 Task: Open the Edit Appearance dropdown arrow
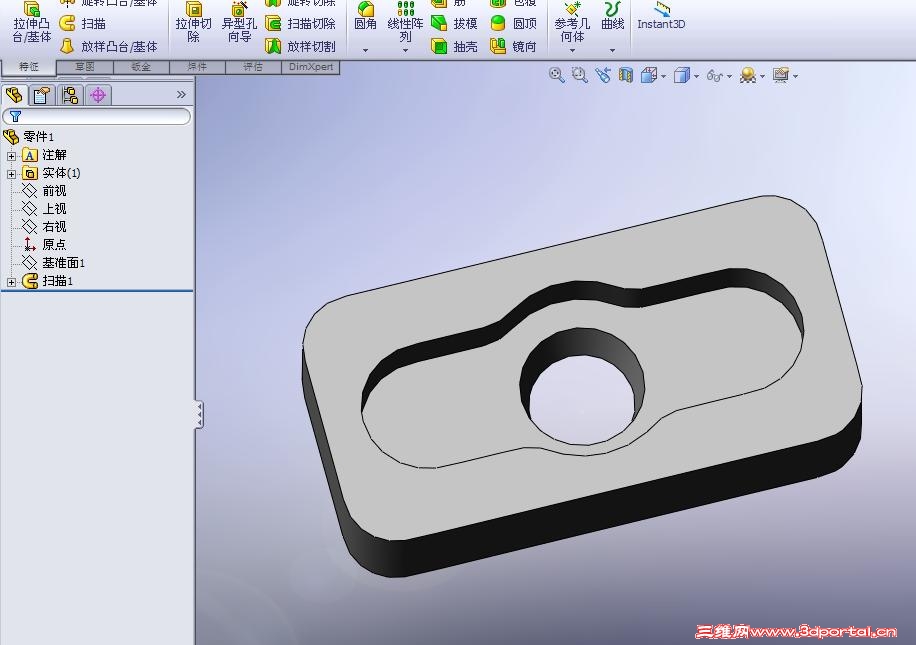coord(762,77)
